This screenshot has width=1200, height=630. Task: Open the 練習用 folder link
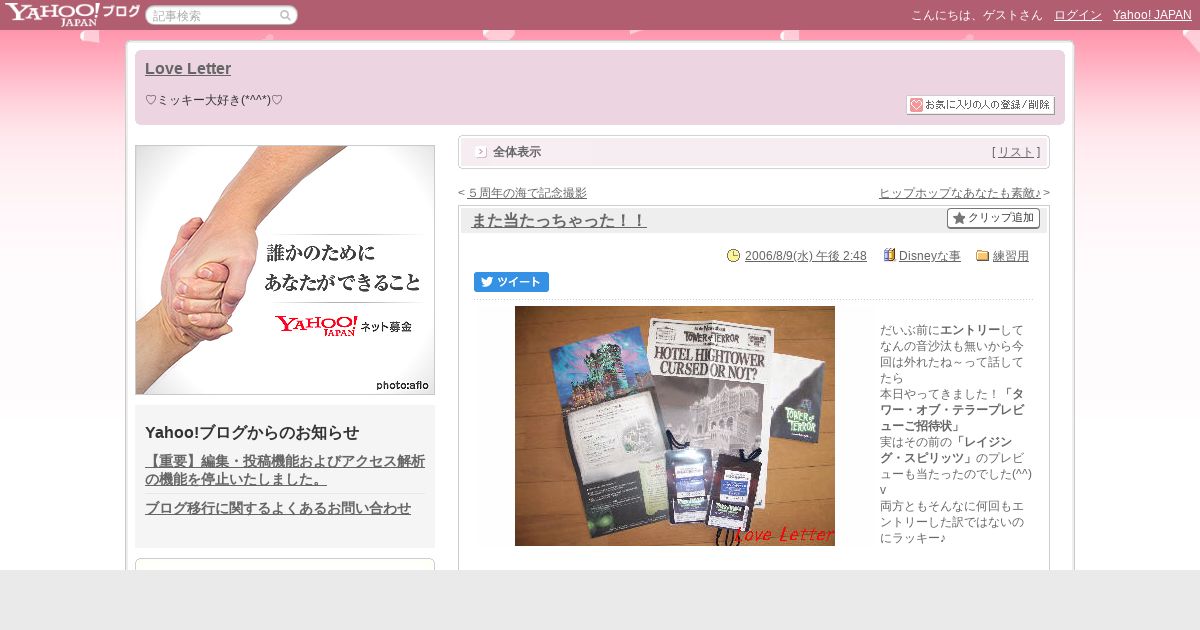[1011, 256]
